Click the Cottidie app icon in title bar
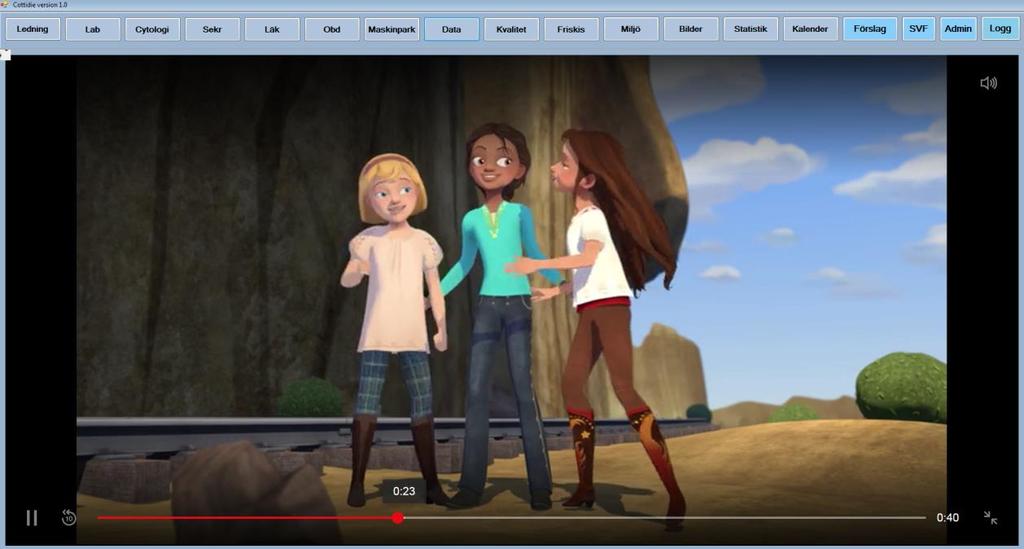This screenshot has width=1024, height=549. click(x=5, y=5)
